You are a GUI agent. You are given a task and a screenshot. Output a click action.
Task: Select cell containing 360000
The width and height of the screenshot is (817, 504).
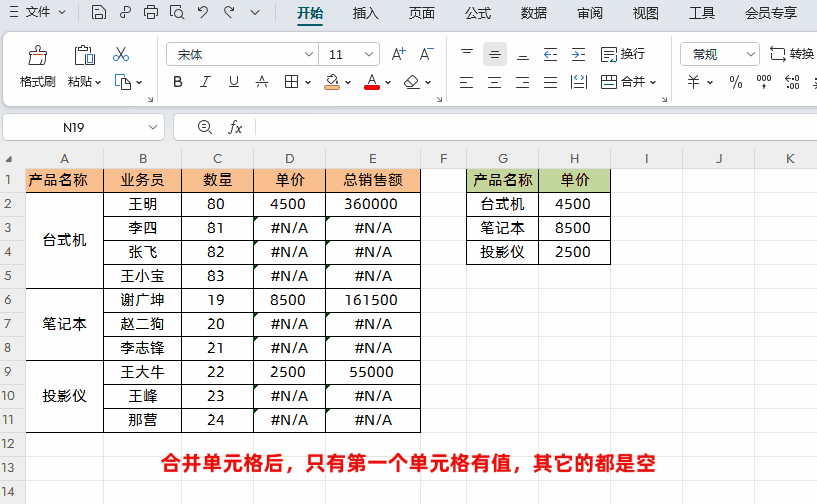pyautogui.click(x=373, y=204)
